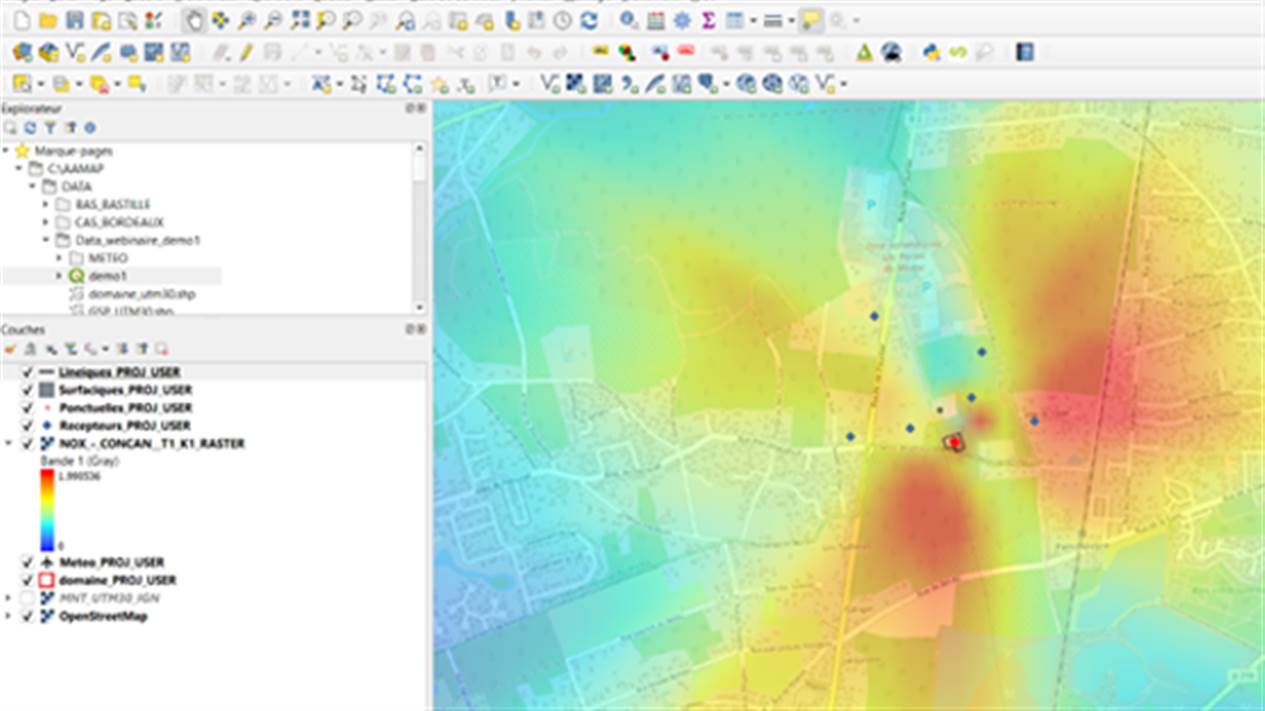Save the project with the floppy disk icon
This screenshot has width=1265, height=711.
tap(74, 20)
